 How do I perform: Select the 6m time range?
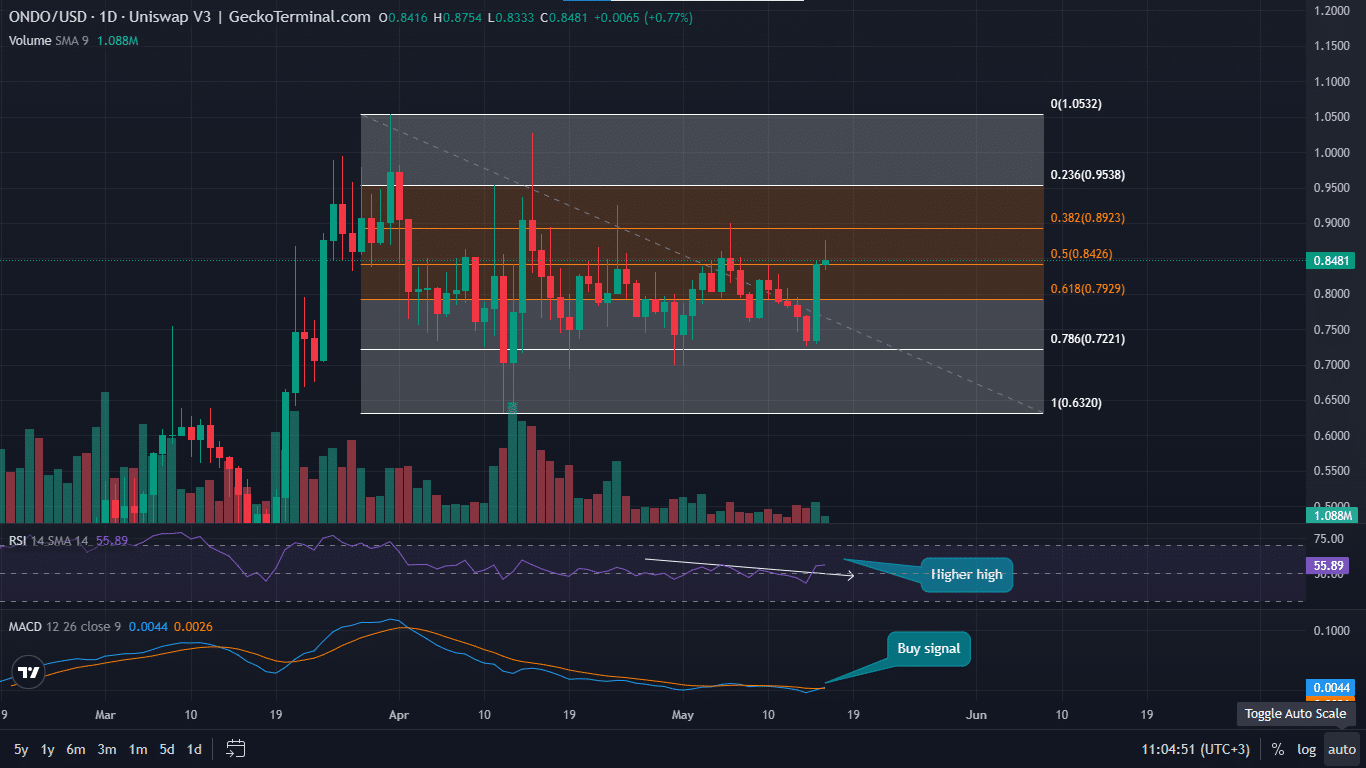point(76,749)
